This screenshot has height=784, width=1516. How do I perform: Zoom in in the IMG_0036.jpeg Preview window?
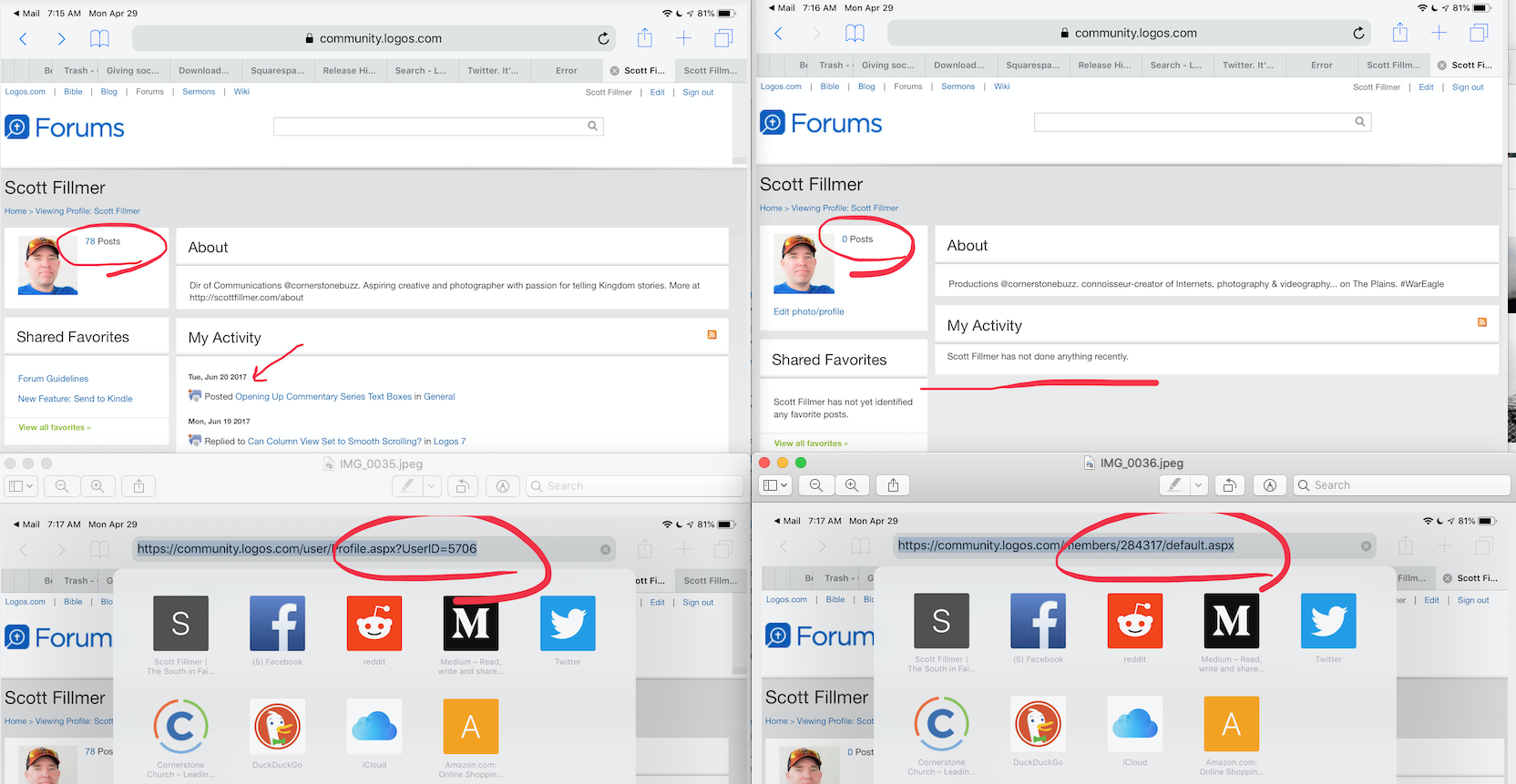852,485
